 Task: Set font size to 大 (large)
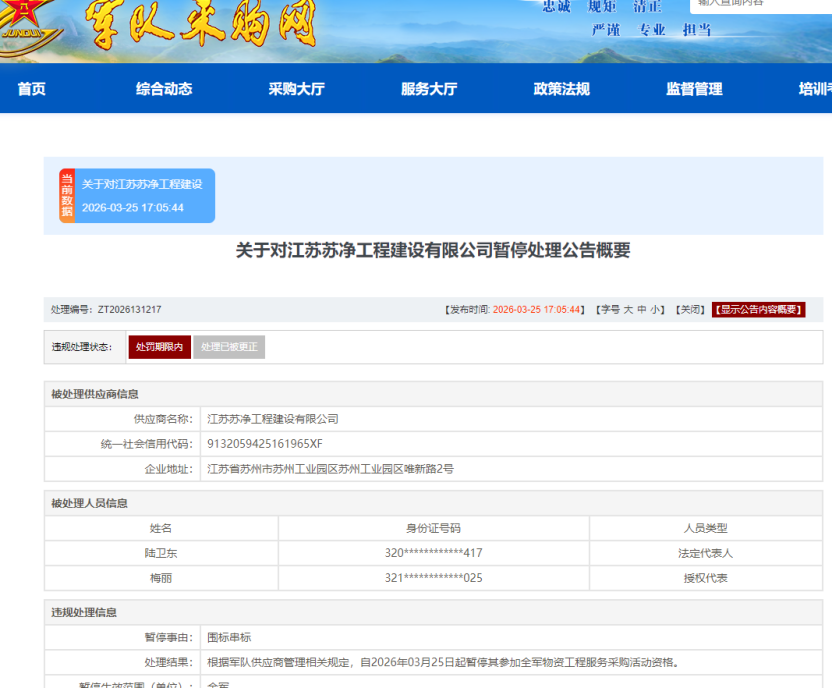tap(628, 310)
